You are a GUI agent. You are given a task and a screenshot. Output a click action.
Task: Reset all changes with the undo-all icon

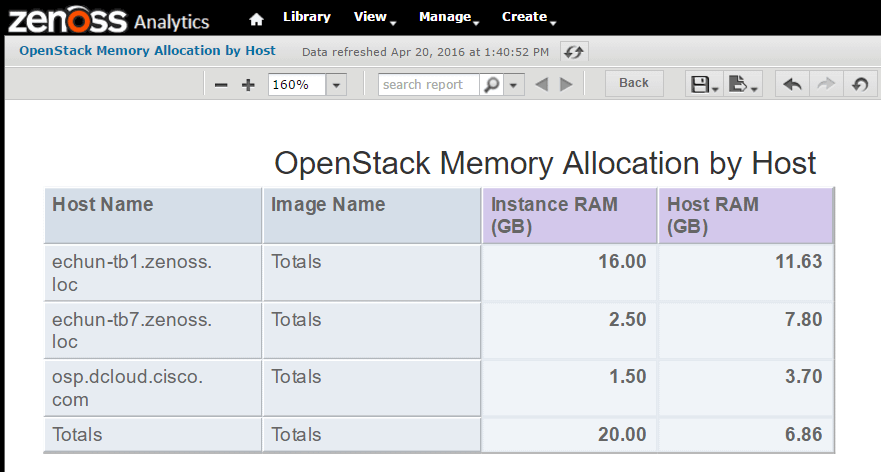[x=860, y=85]
